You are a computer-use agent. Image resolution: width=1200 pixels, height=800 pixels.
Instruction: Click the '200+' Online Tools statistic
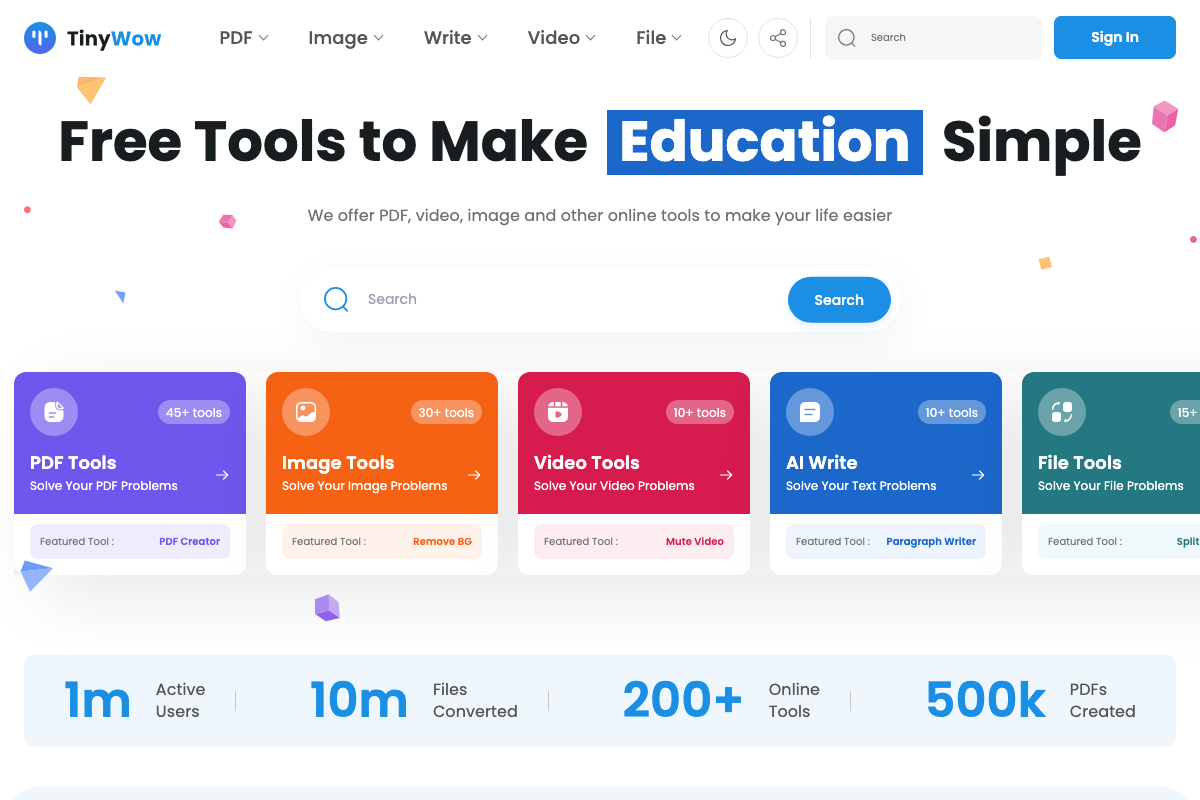pyautogui.click(x=682, y=700)
